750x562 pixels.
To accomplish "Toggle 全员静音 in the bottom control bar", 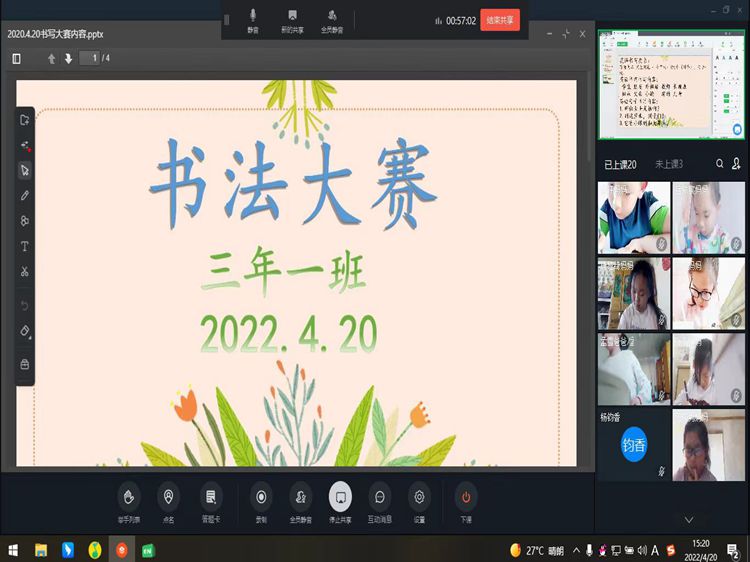I will click(300, 501).
